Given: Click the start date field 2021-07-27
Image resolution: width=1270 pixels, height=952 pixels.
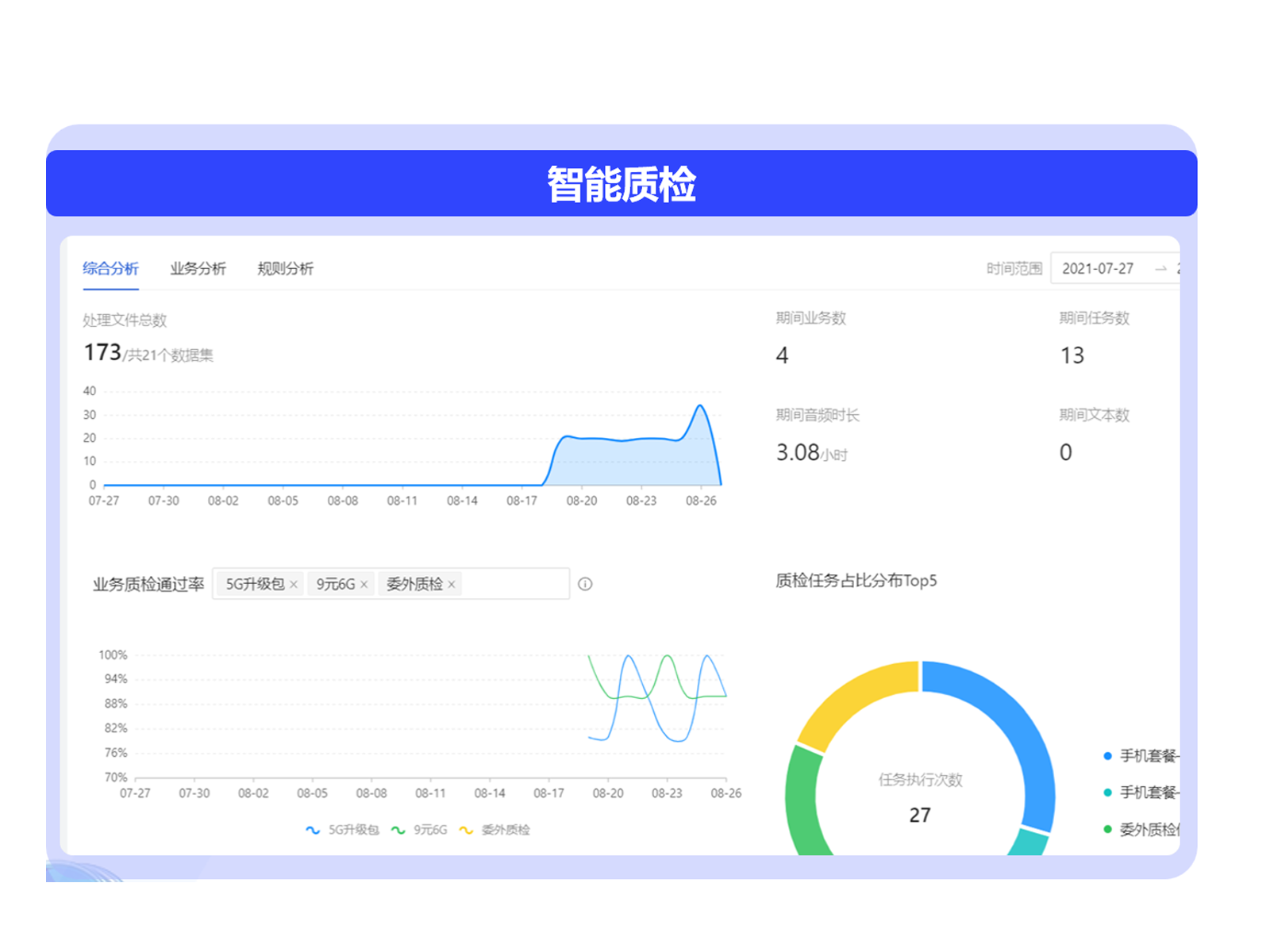Looking at the screenshot, I should pos(1098,268).
